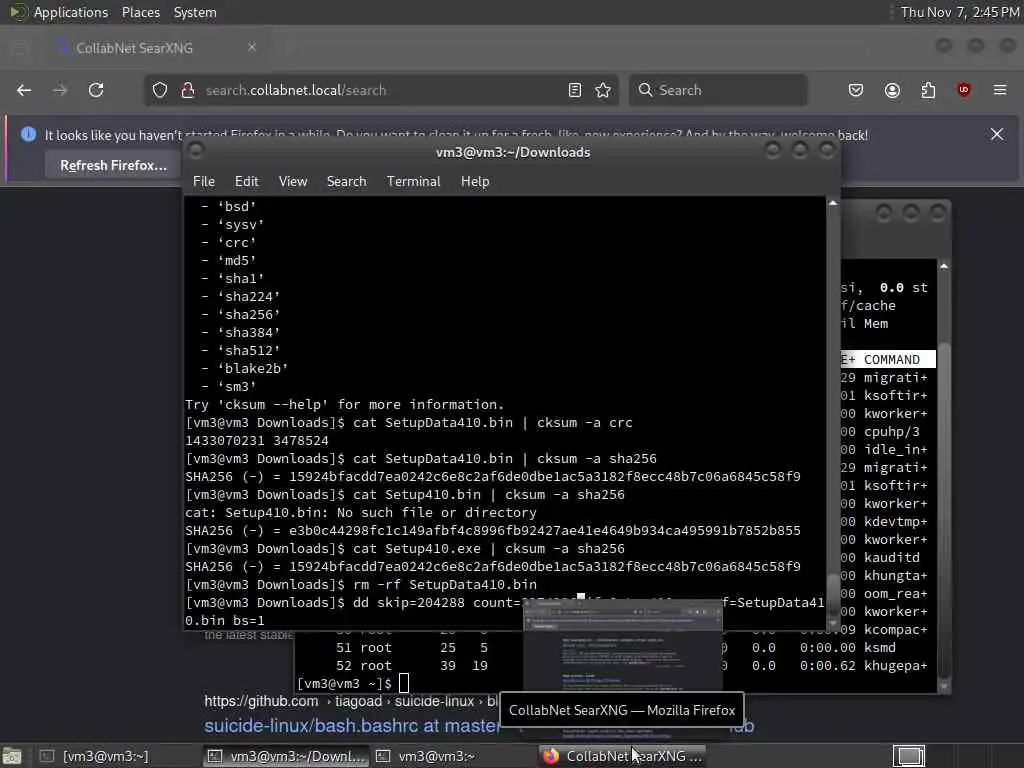Screen dimensions: 1024x768
Task: Click the clock Thu Nov 7 2:45 PM
Action: 959,12
